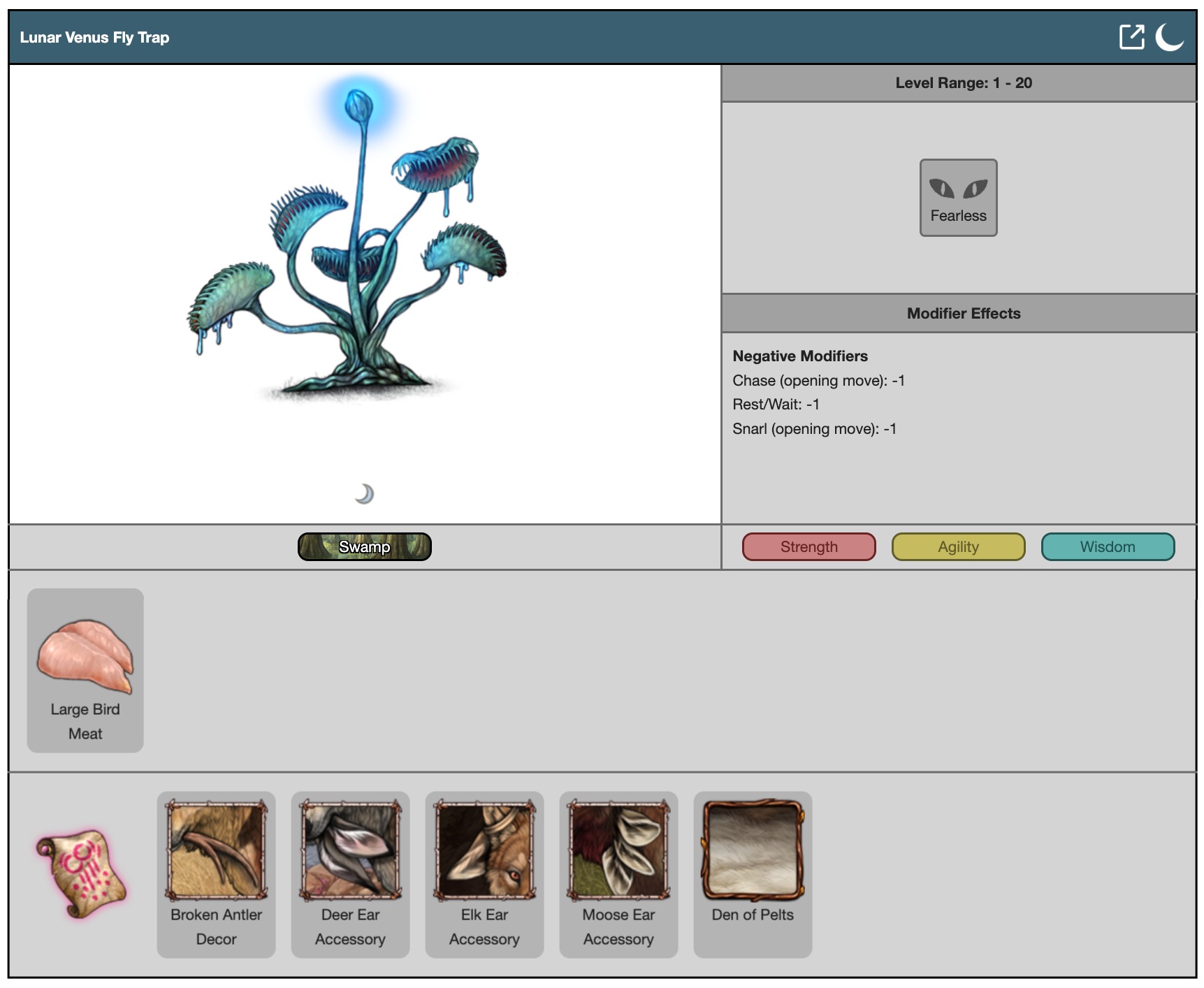Collapse the Modifier Effects section header
Viewport: 1204px width, 988px height.
[x=963, y=313]
